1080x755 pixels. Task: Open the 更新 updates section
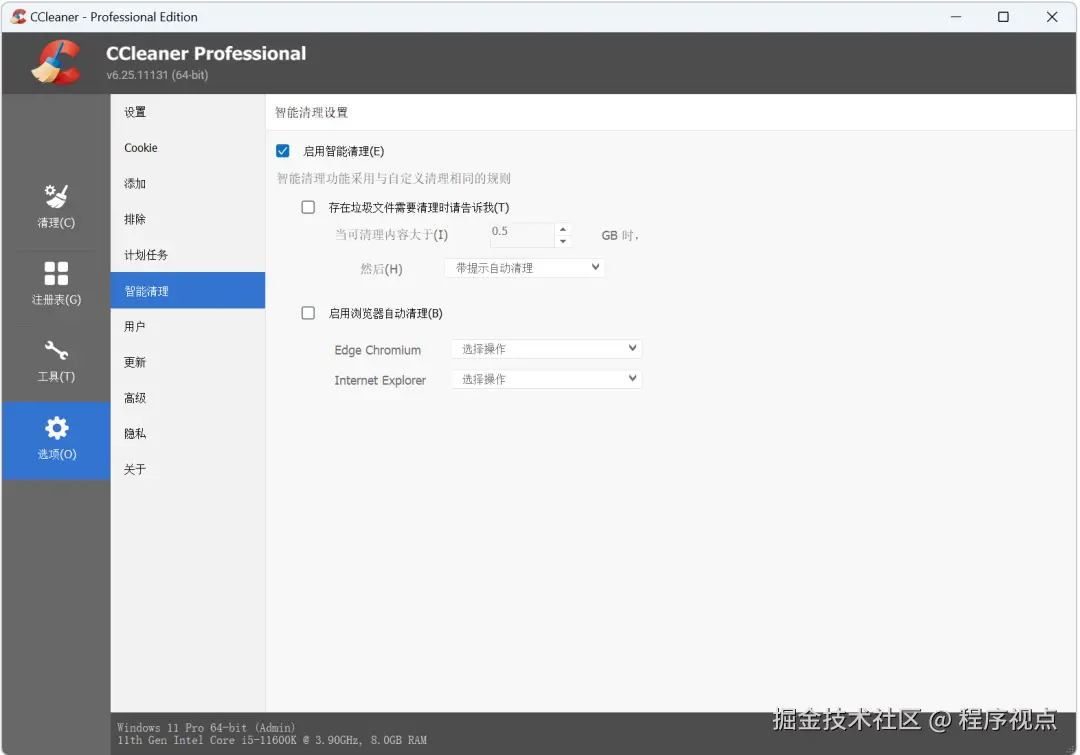pyautogui.click(x=133, y=361)
